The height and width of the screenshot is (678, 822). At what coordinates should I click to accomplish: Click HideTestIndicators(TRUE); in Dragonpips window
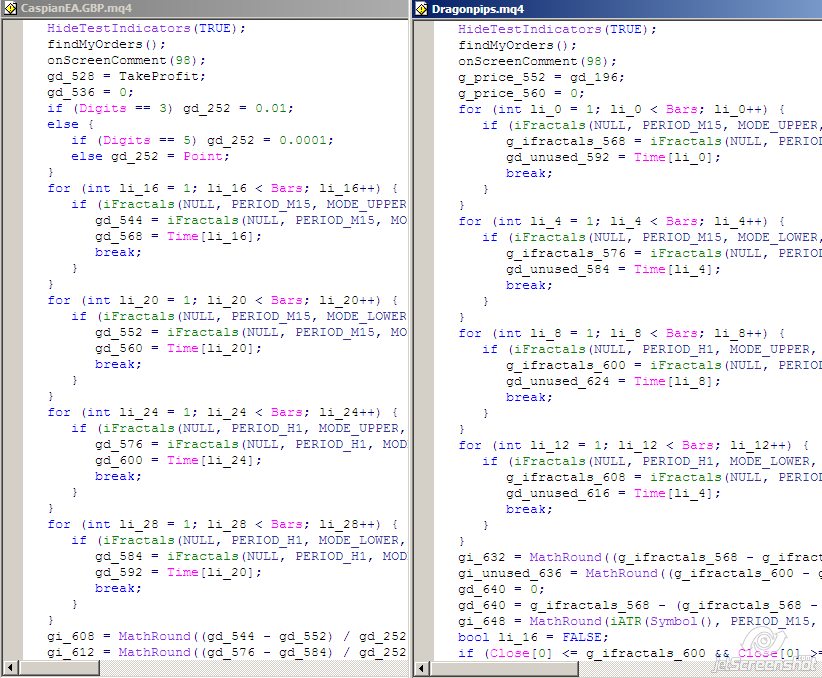(557, 29)
